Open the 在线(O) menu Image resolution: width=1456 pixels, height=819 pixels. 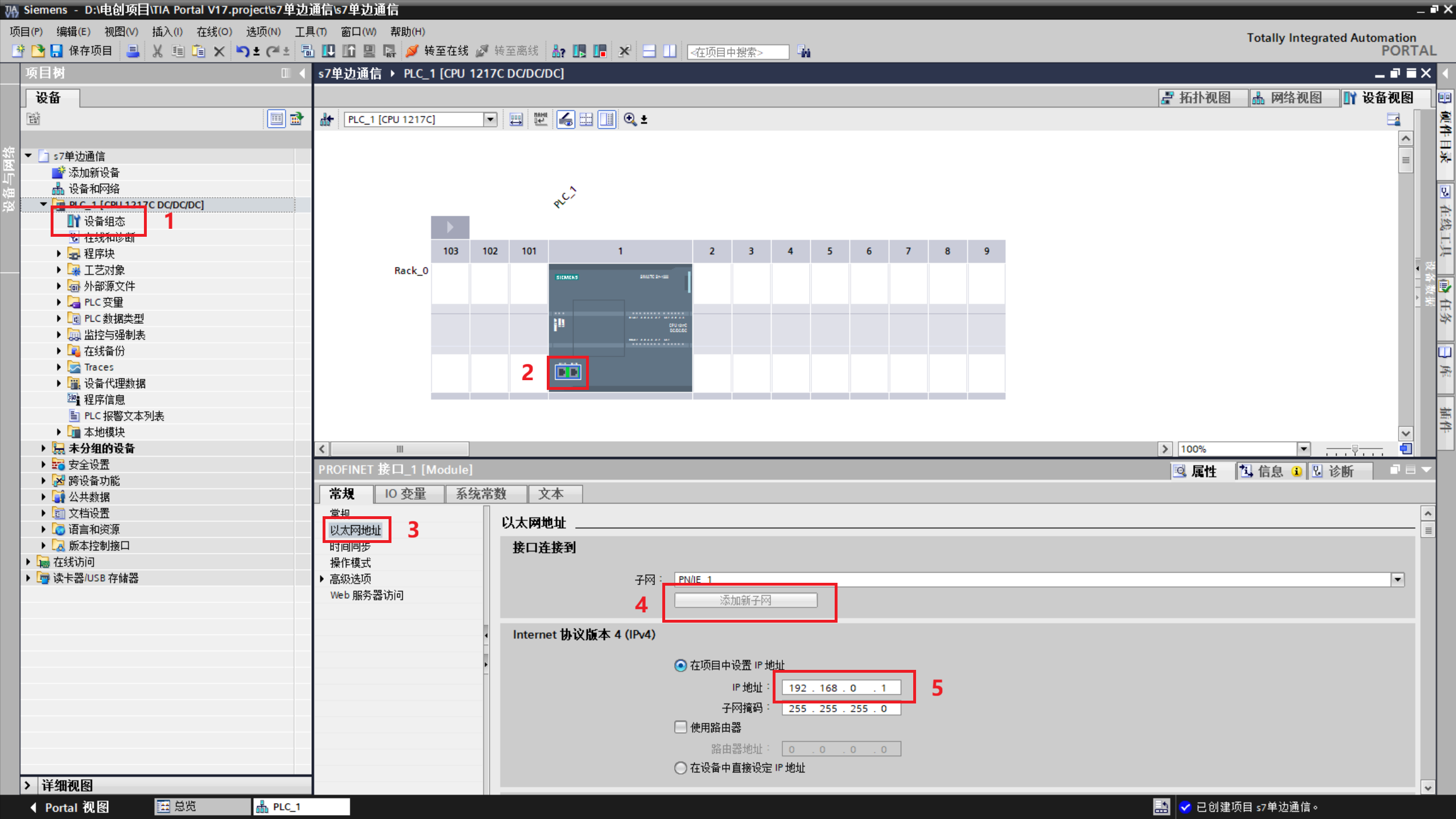coord(214,32)
